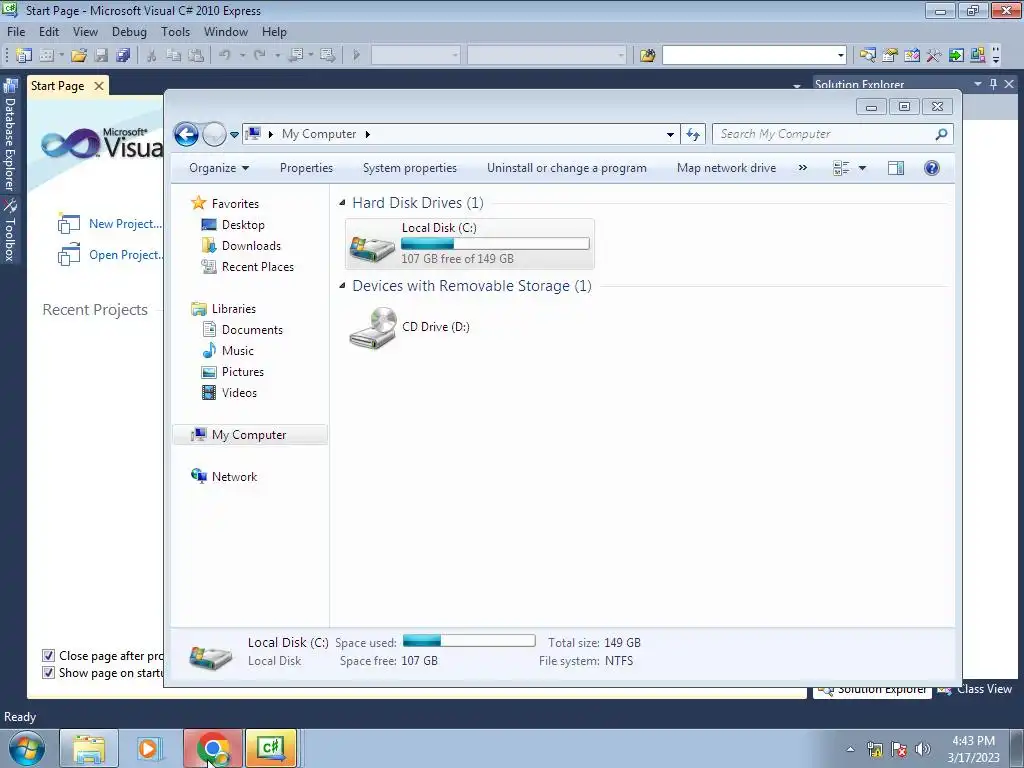Viewport: 1024px width, 768px height.
Task: Click the Start Debugging play icon
Action: coord(356,56)
